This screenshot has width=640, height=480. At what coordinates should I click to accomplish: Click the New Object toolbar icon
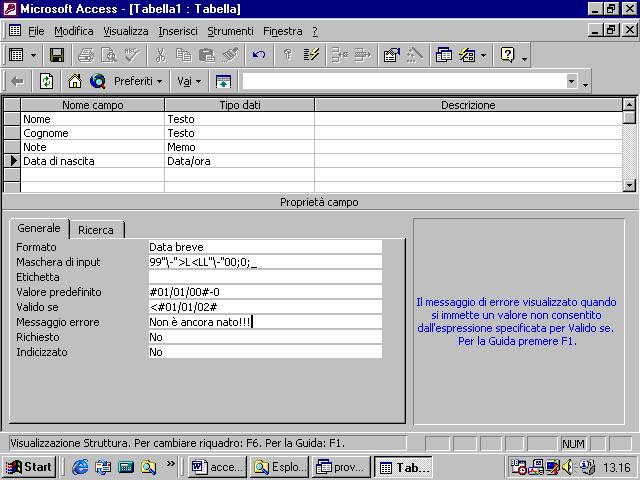pos(467,55)
